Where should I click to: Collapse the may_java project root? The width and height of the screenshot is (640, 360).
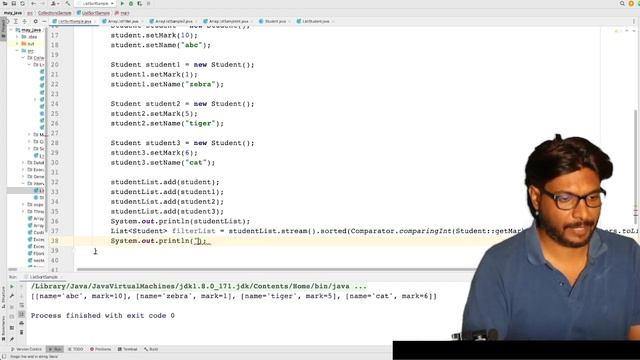tap(12, 30)
